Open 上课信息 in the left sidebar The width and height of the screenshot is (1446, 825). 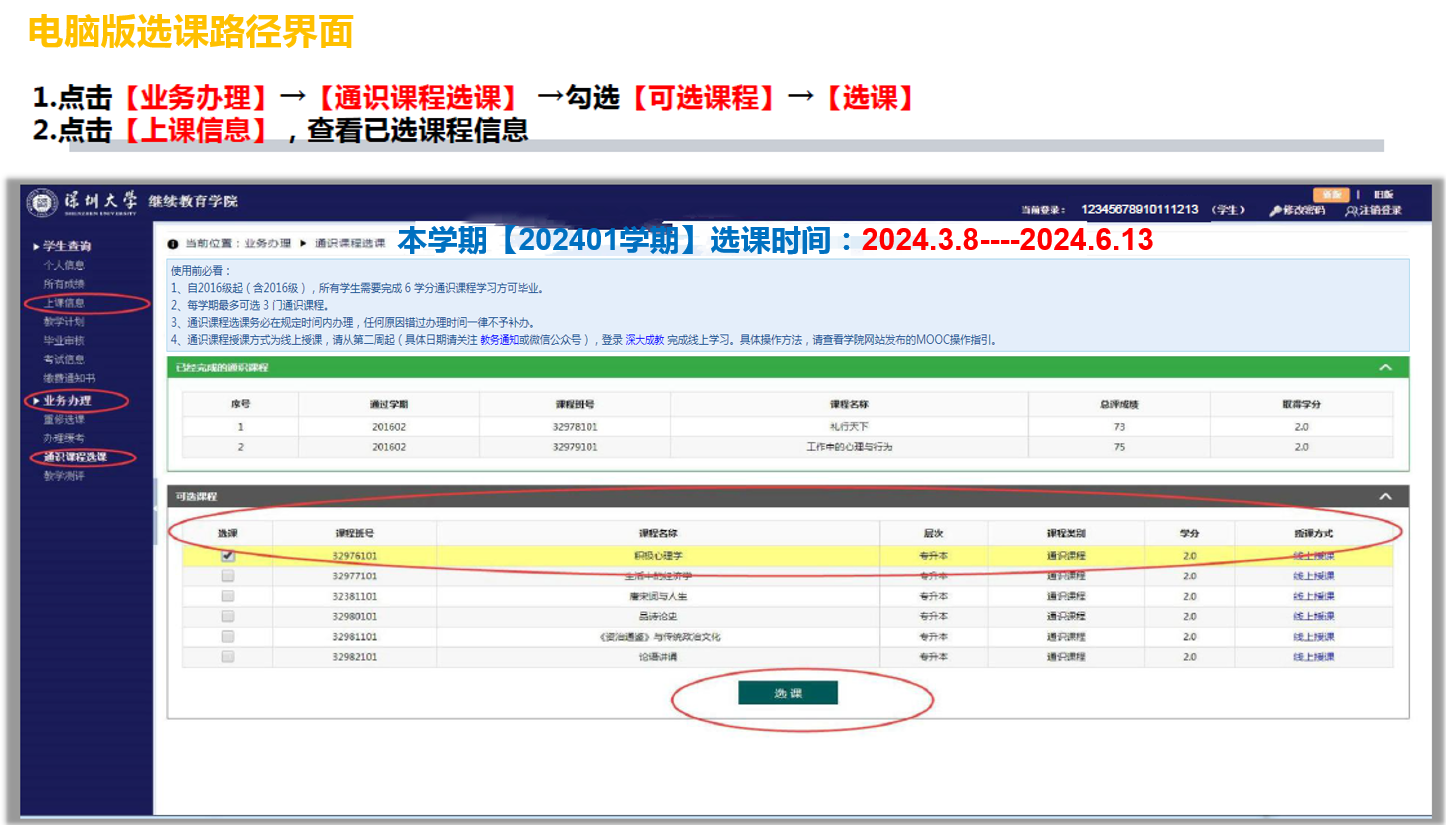point(64,303)
